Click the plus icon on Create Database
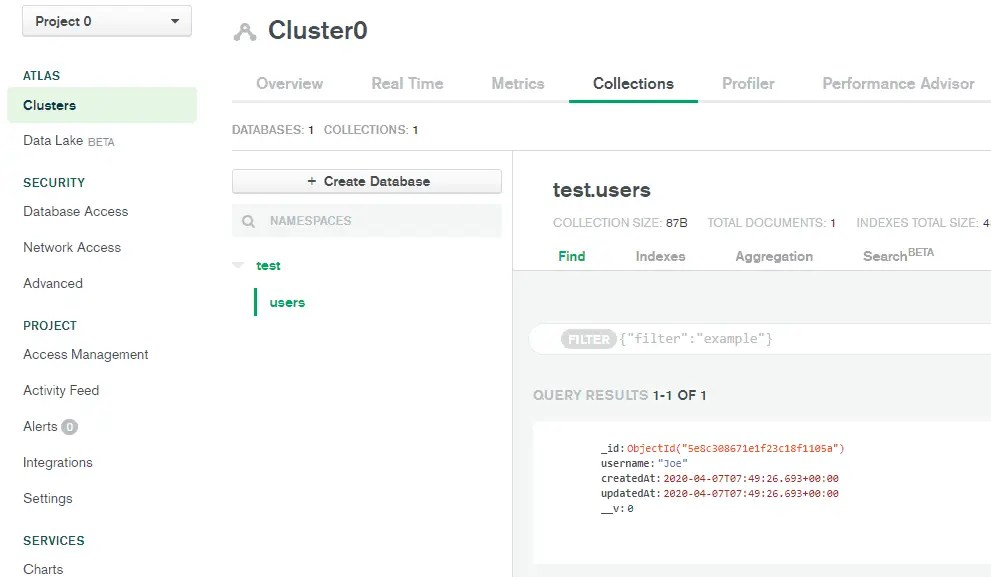Viewport: 991px width, 577px height. (312, 181)
